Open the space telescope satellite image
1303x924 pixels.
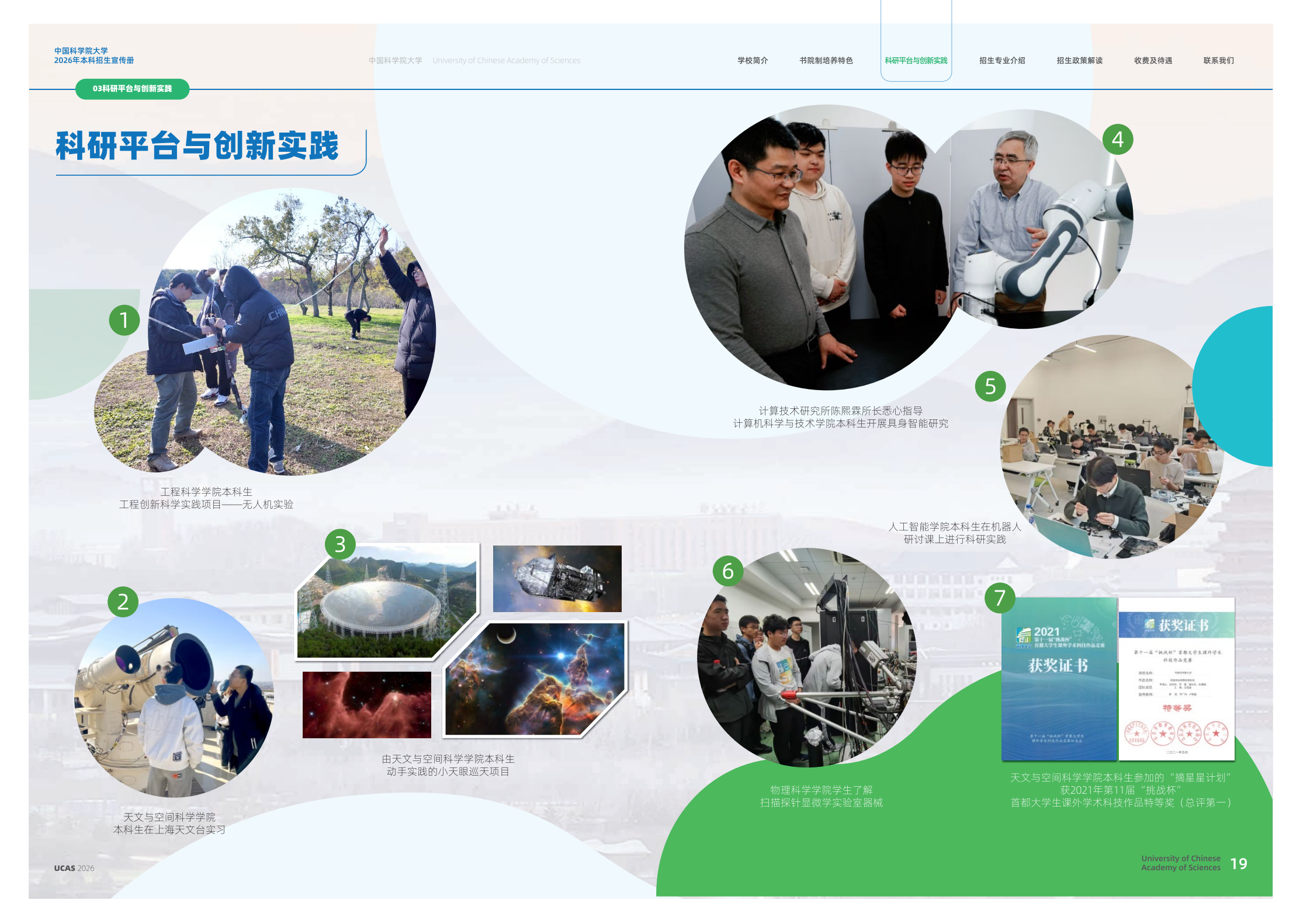pos(557,579)
